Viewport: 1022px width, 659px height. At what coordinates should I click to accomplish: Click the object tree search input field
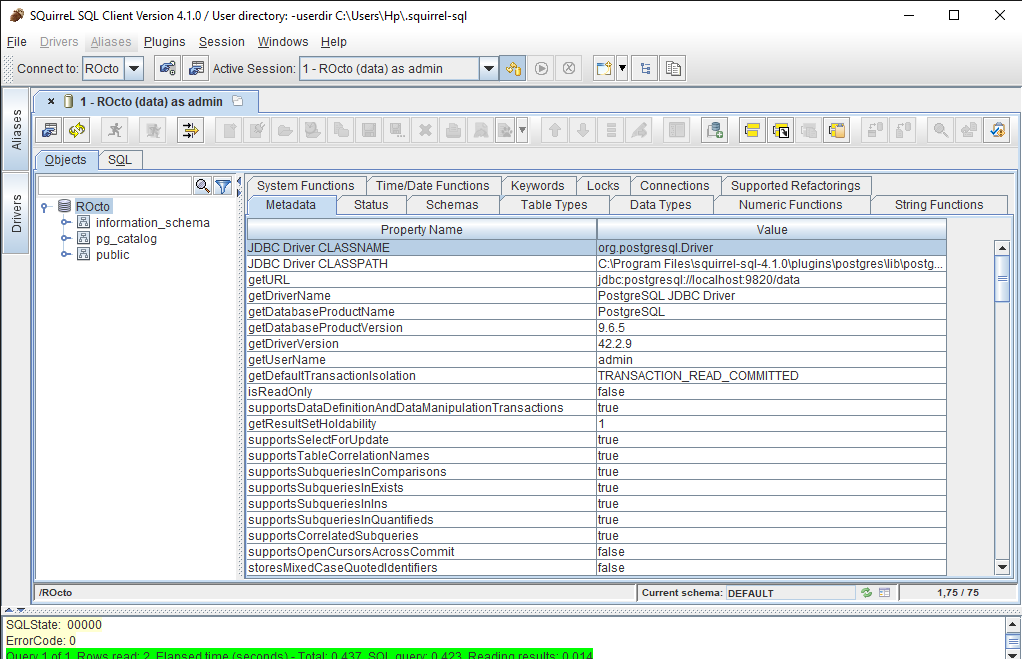[x=114, y=186]
